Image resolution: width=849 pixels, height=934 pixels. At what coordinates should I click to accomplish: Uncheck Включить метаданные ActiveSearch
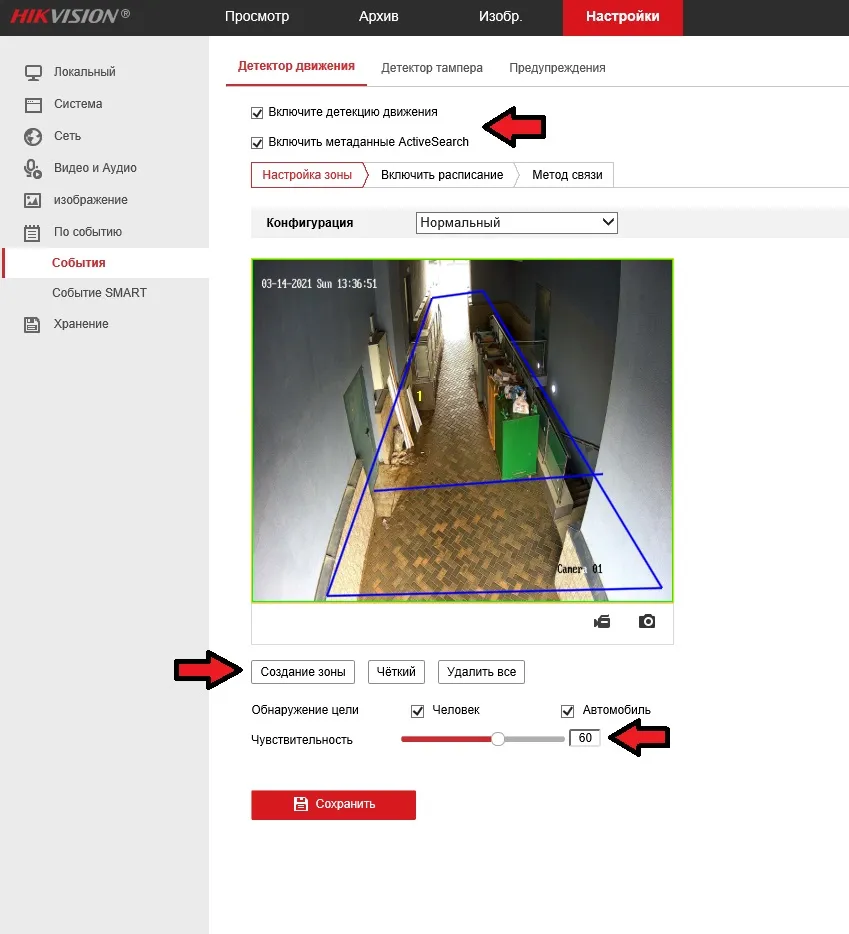pos(257,142)
